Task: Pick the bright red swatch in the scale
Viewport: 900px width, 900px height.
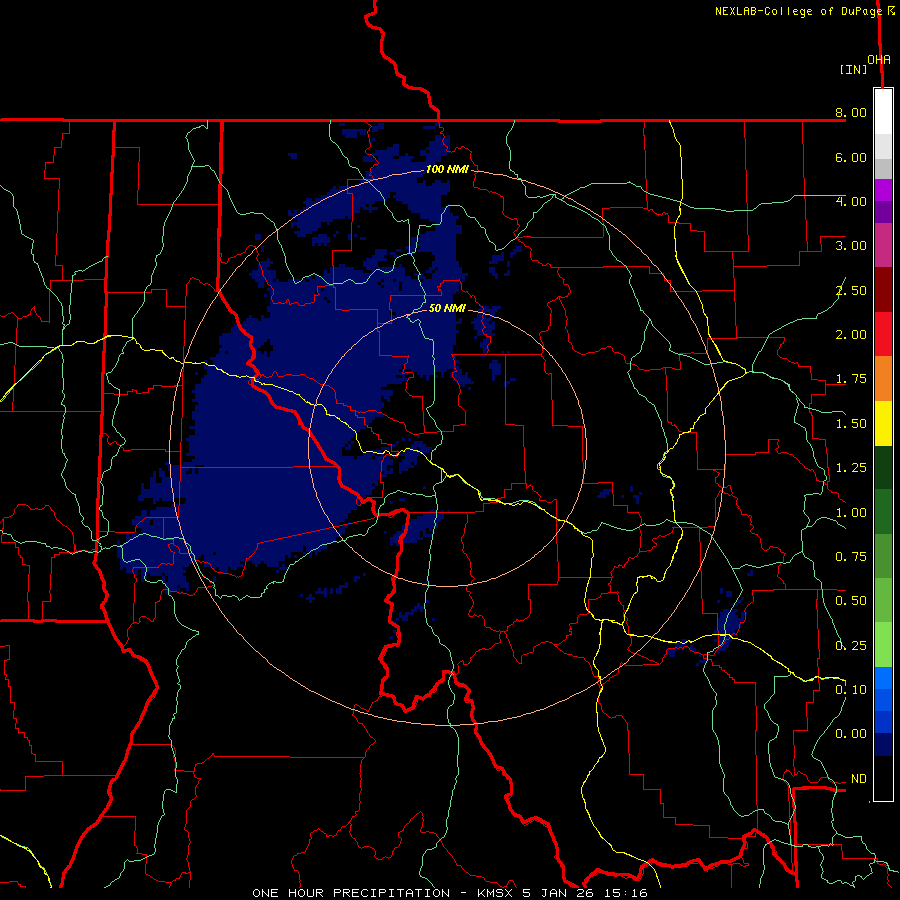Action: click(x=883, y=335)
